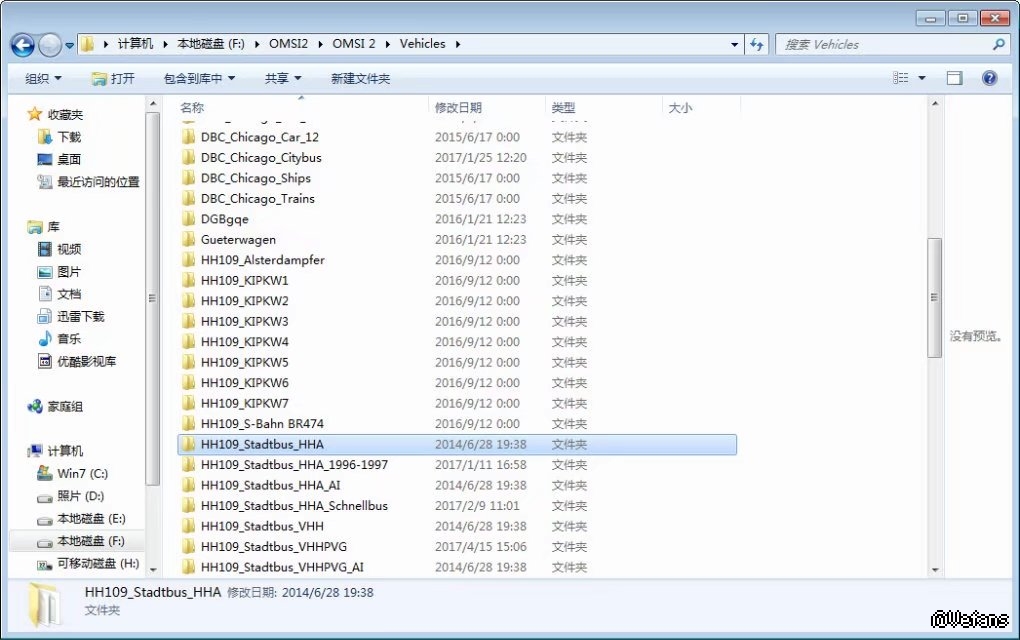The width and height of the screenshot is (1020, 640).
Task: Open recent locations dropdown beside navigation arrows
Action: tap(70, 46)
